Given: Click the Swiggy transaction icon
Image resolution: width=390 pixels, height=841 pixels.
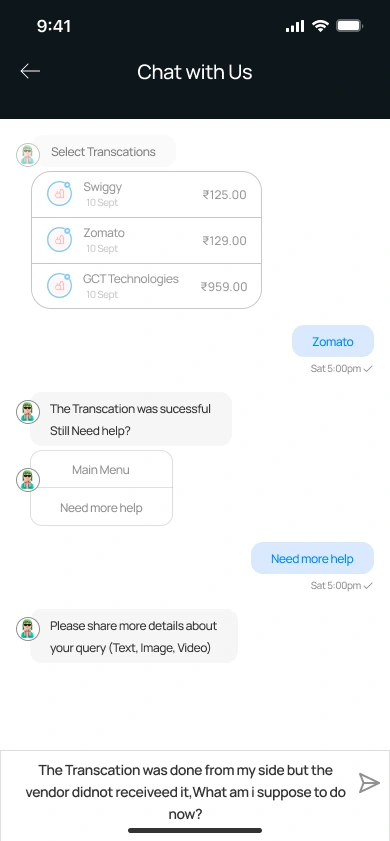Looking at the screenshot, I should tap(60, 194).
